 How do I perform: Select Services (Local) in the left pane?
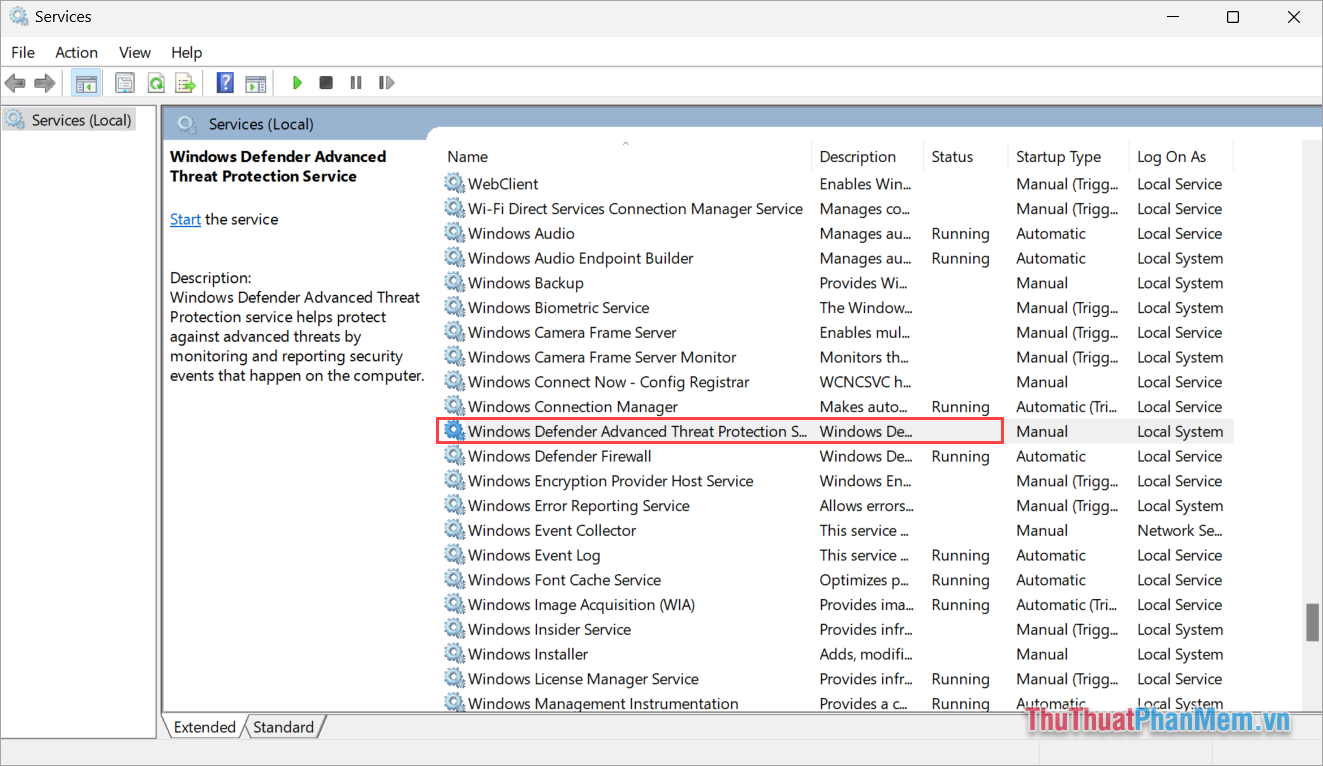pos(79,119)
